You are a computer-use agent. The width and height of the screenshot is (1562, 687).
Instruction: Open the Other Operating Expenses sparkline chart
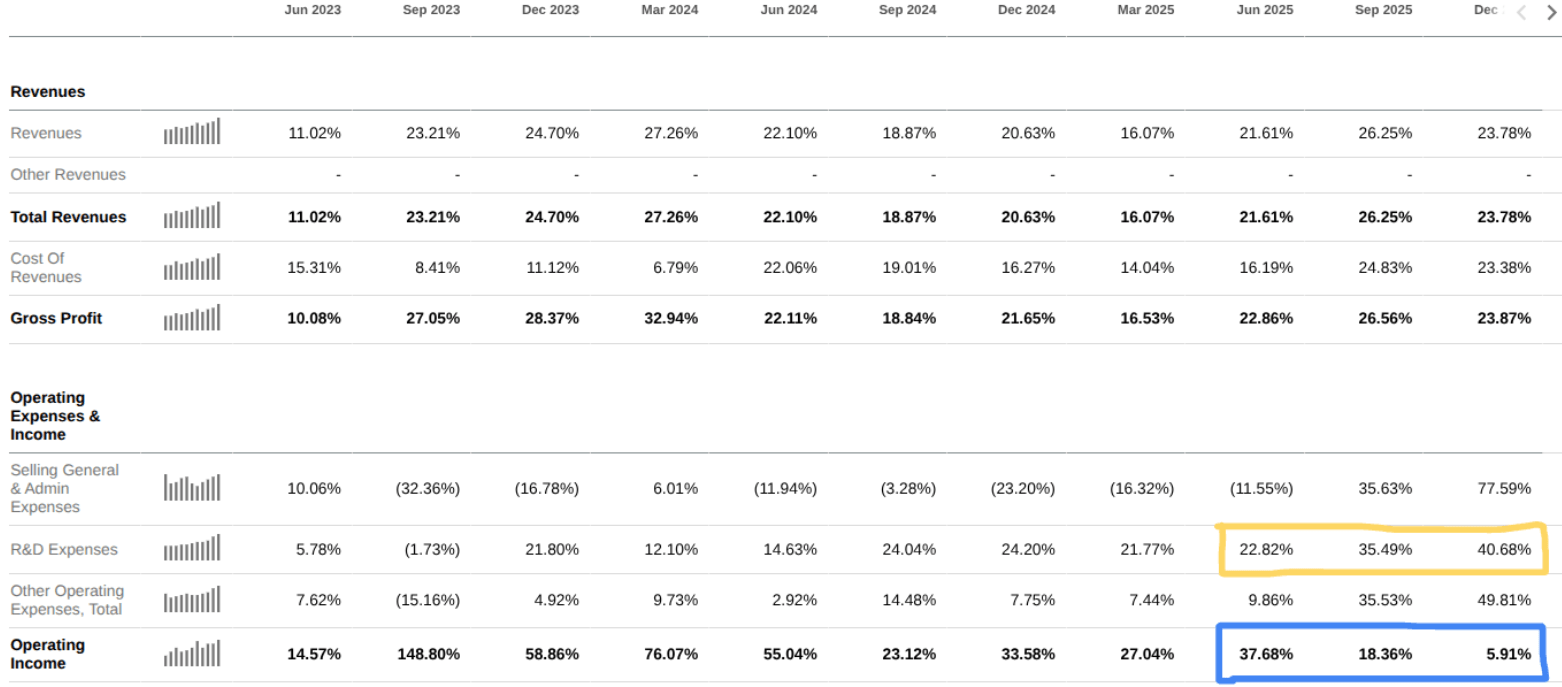tap(192, 599)
